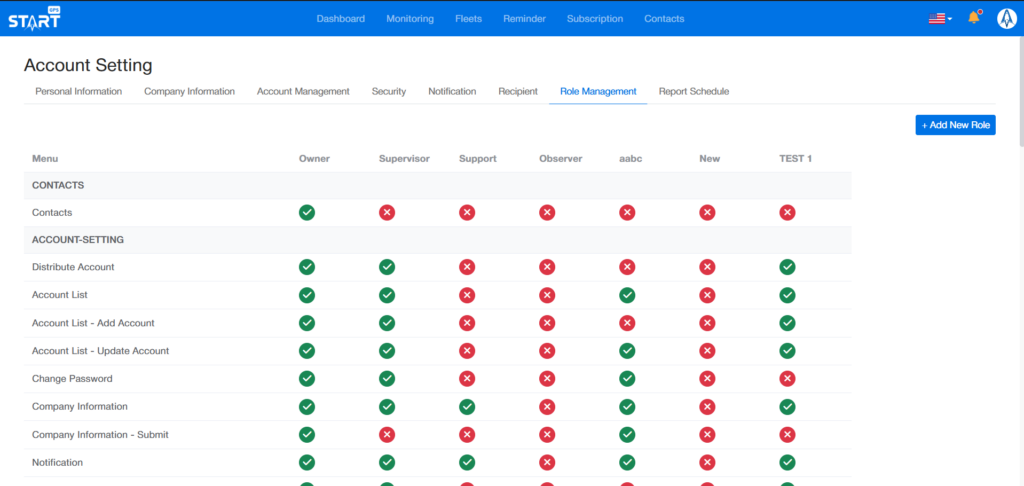Click the Add New Role button
Image resolution: width=1024 pixels, height=486 pixels.
tap(955, 125)
